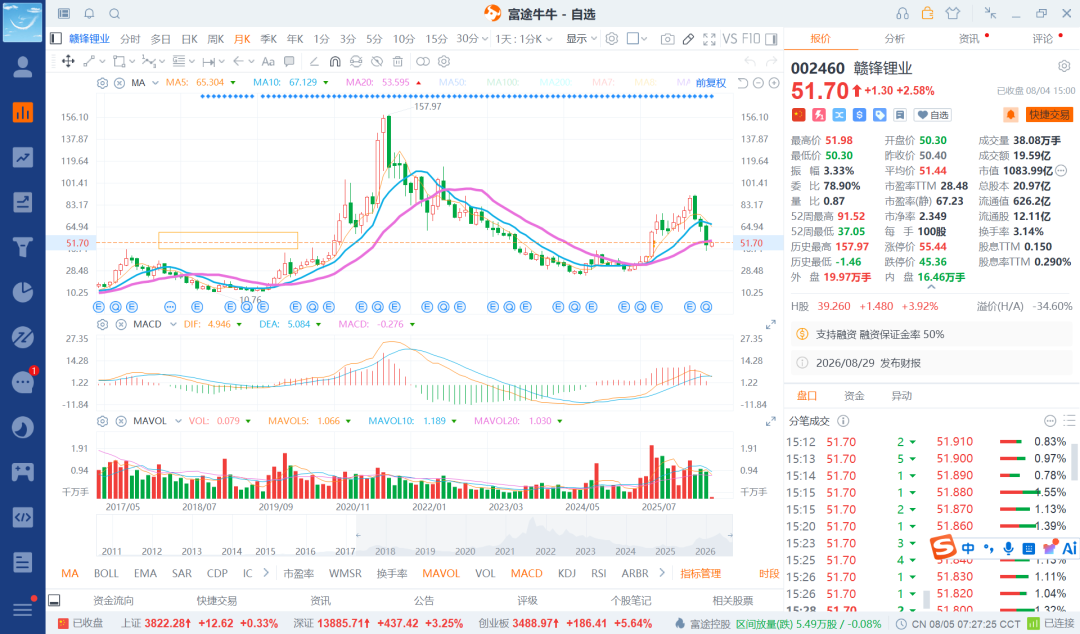Expand more indicators chevron after ARBR

click(x=662, y=573)
